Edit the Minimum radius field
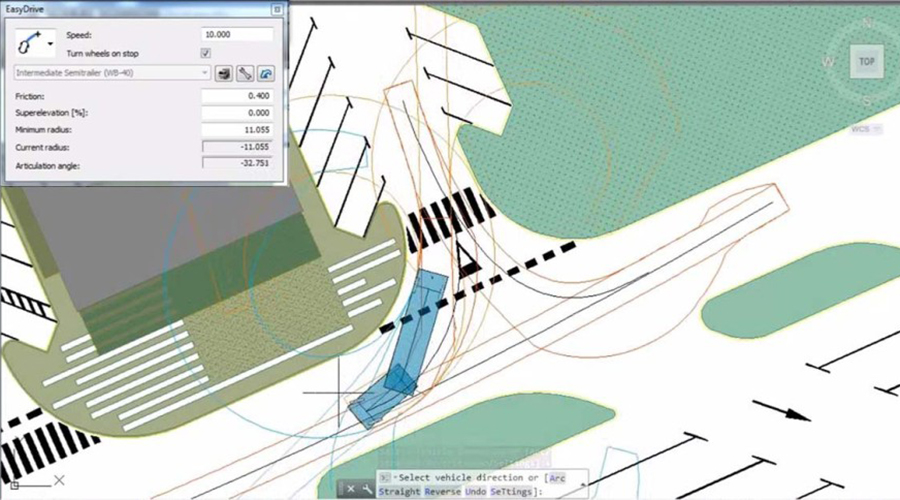The width and height of the screenshot is (900, 500). [237, 130]
